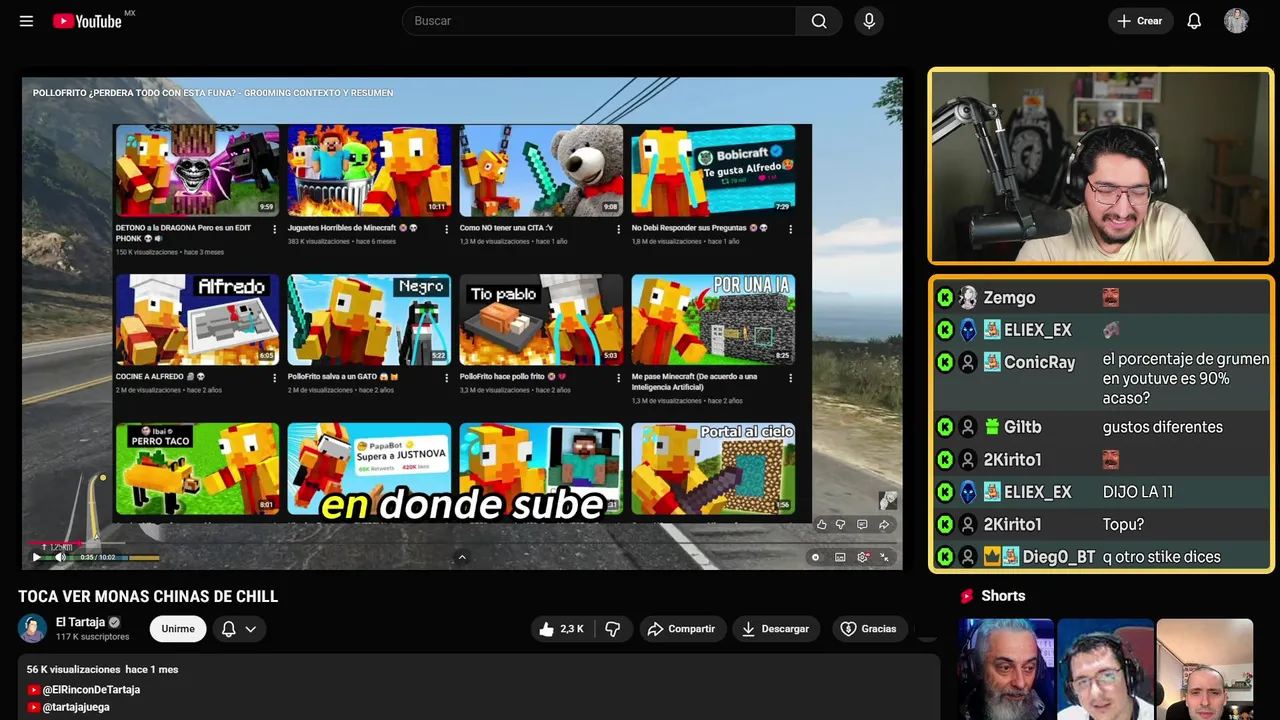Expand the subscription notification chevron
Image resolution: width=1280 pixels, height=720 pixels.
[251, 629]
